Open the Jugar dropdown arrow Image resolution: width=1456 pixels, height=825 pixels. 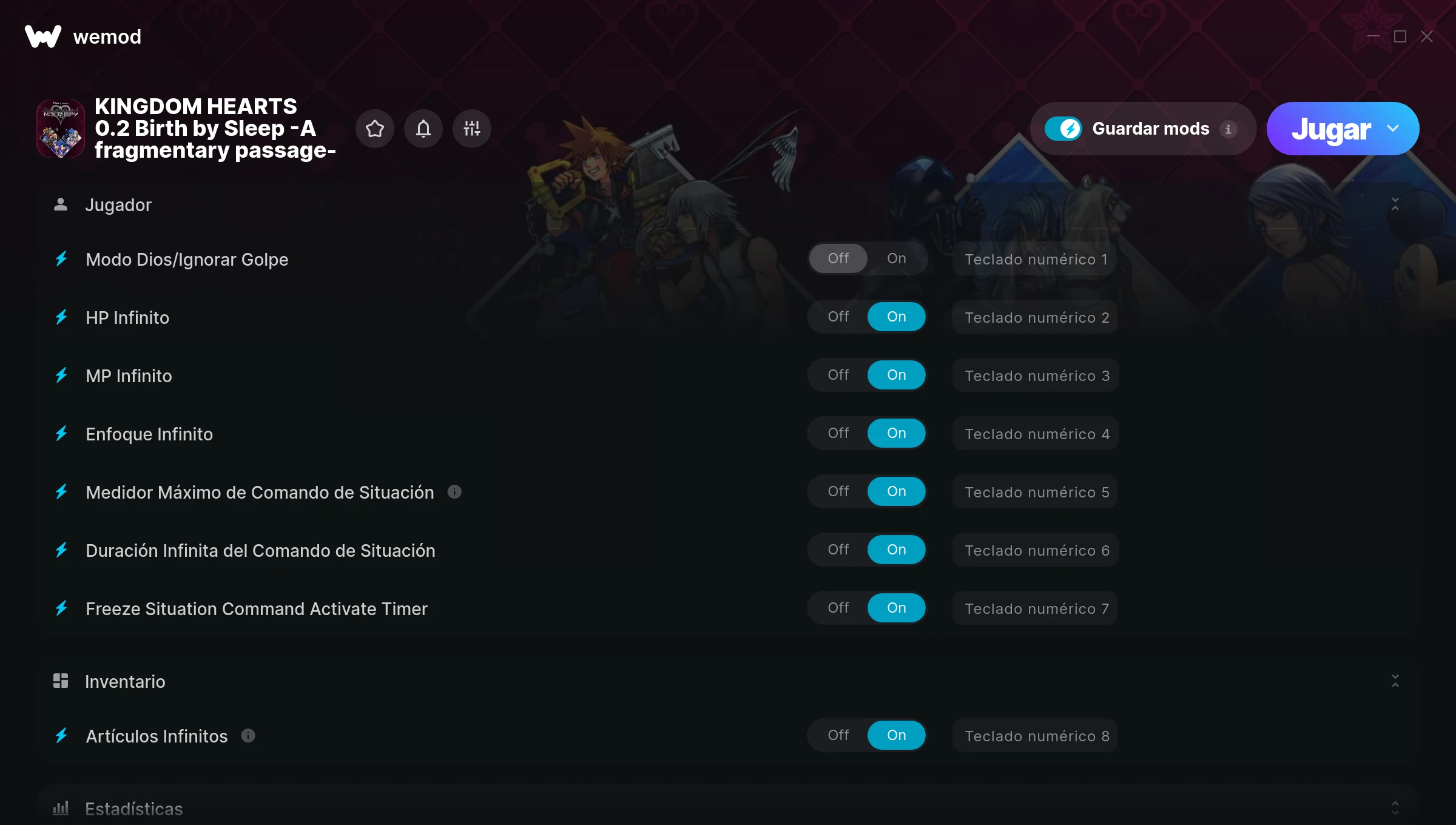click(1393, 129)
